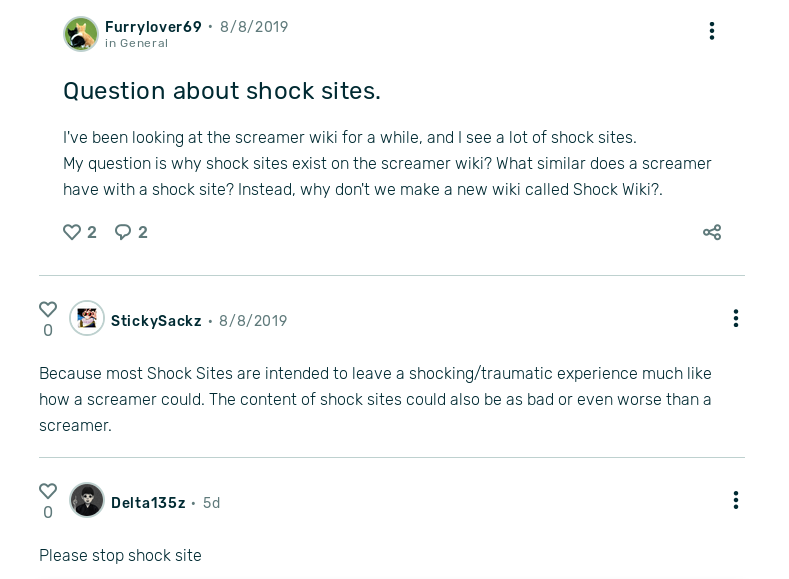Viewport: 789px width, 579px height.
Task: Click the post title Question about shock sites
Action: click(x=222, y=91)
